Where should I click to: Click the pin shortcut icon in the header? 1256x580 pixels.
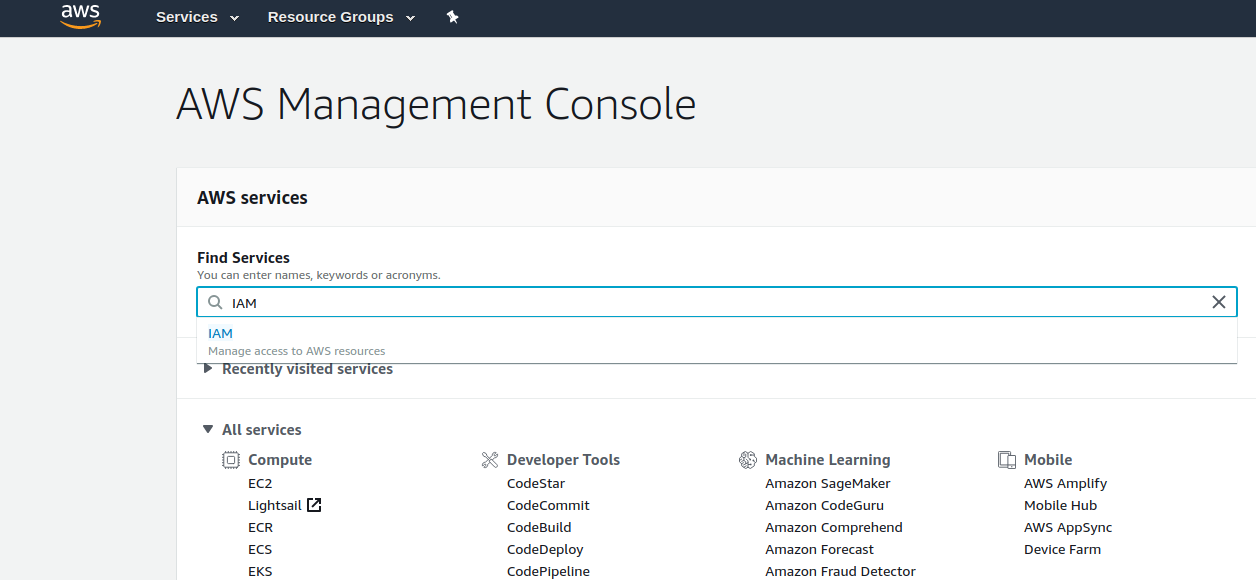452,17
